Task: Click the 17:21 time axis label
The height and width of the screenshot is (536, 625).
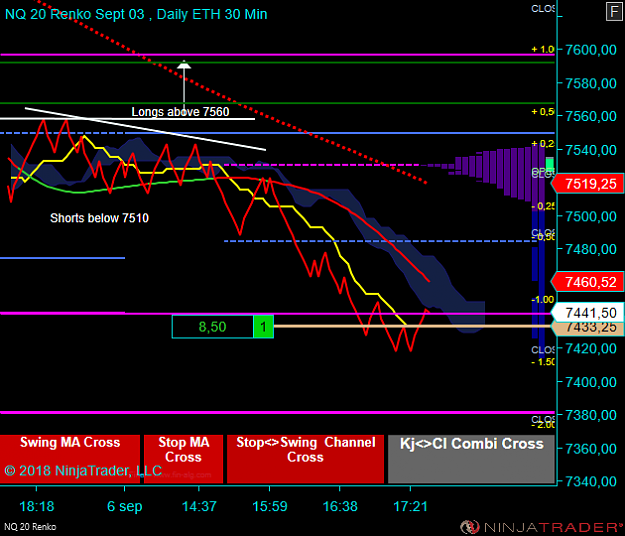Action: [410, 507]
